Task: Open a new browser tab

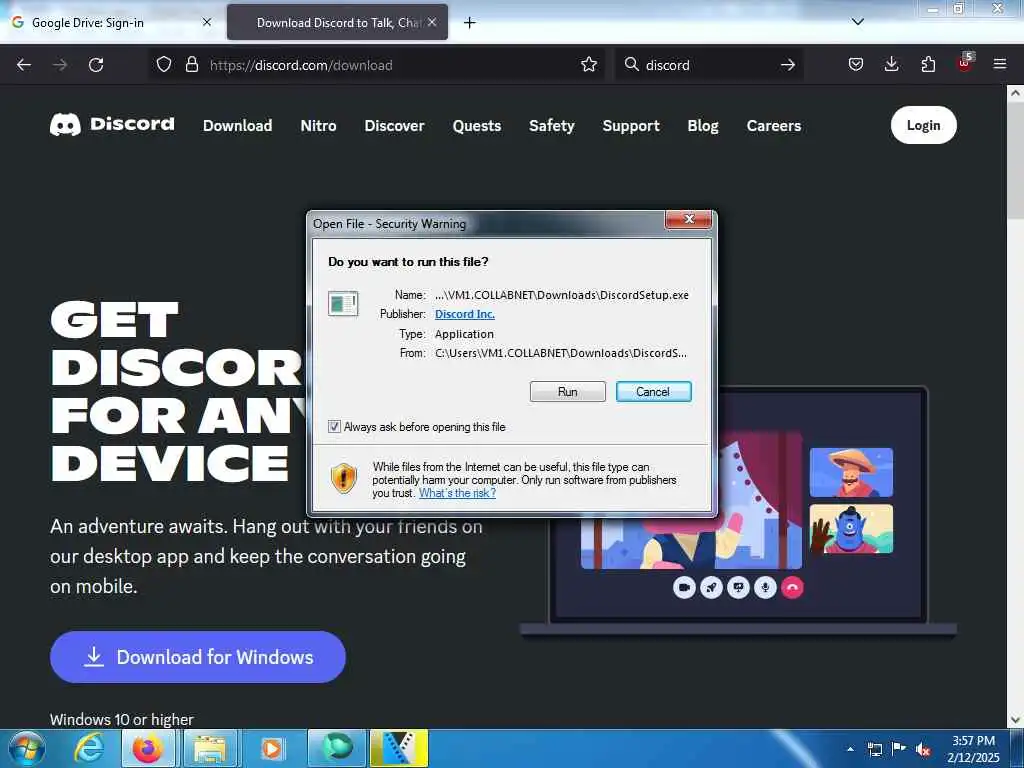Action: (x=470, y=23)
